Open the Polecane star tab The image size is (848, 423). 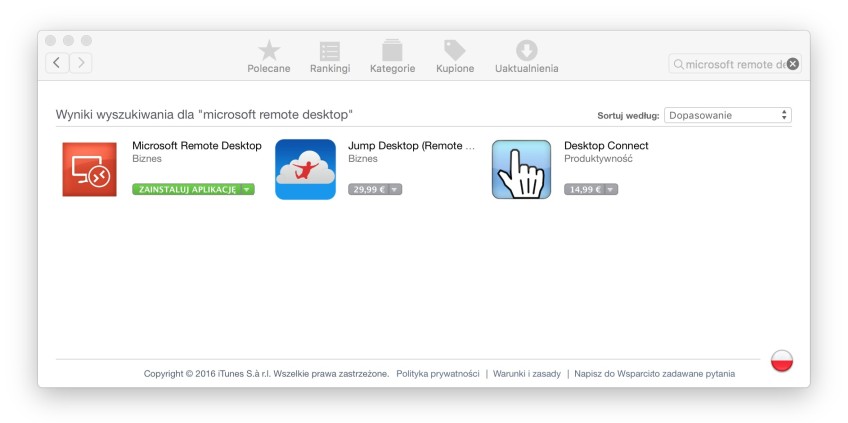[269, 57]
